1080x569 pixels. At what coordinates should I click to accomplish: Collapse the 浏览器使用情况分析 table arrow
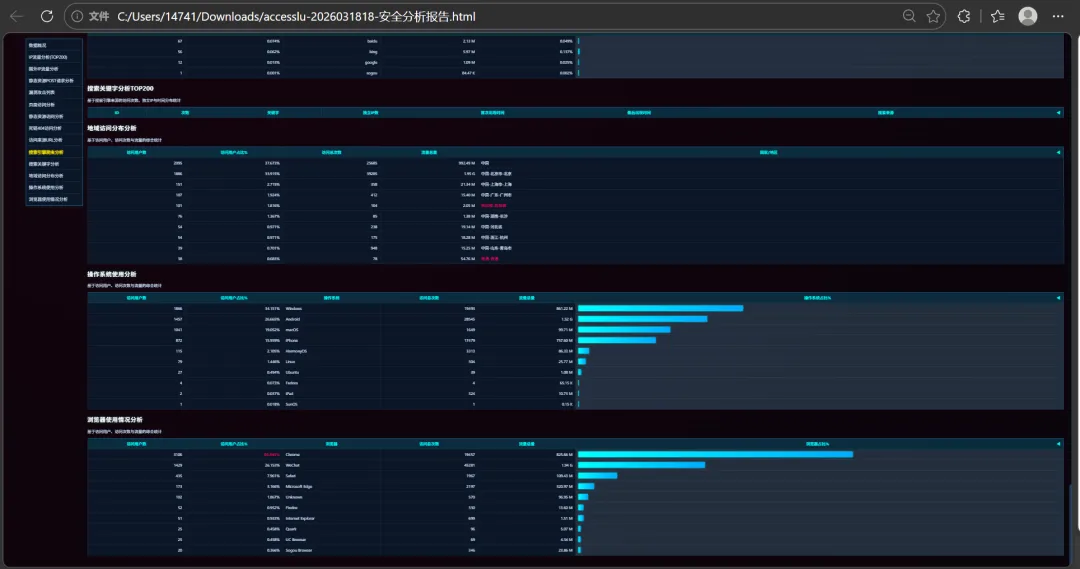pos(1058,444)
